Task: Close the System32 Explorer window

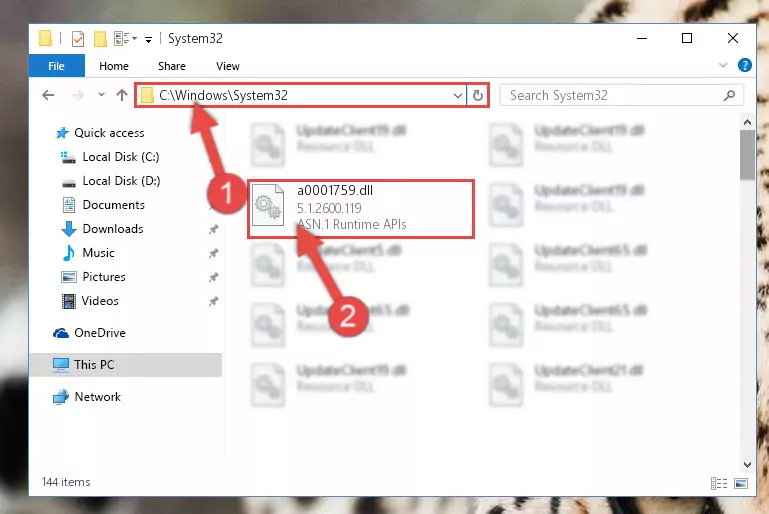Action: [733, 38]
